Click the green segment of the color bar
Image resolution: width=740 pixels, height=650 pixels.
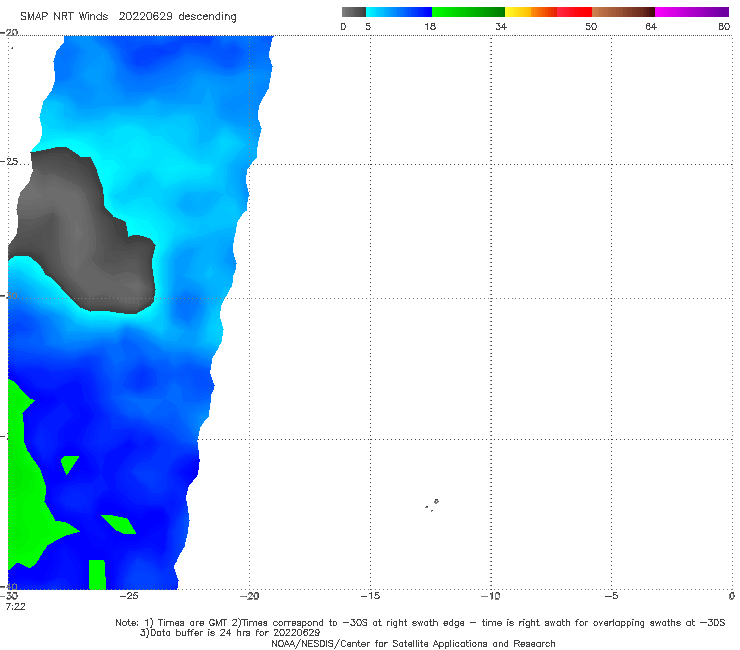[468, 12]
